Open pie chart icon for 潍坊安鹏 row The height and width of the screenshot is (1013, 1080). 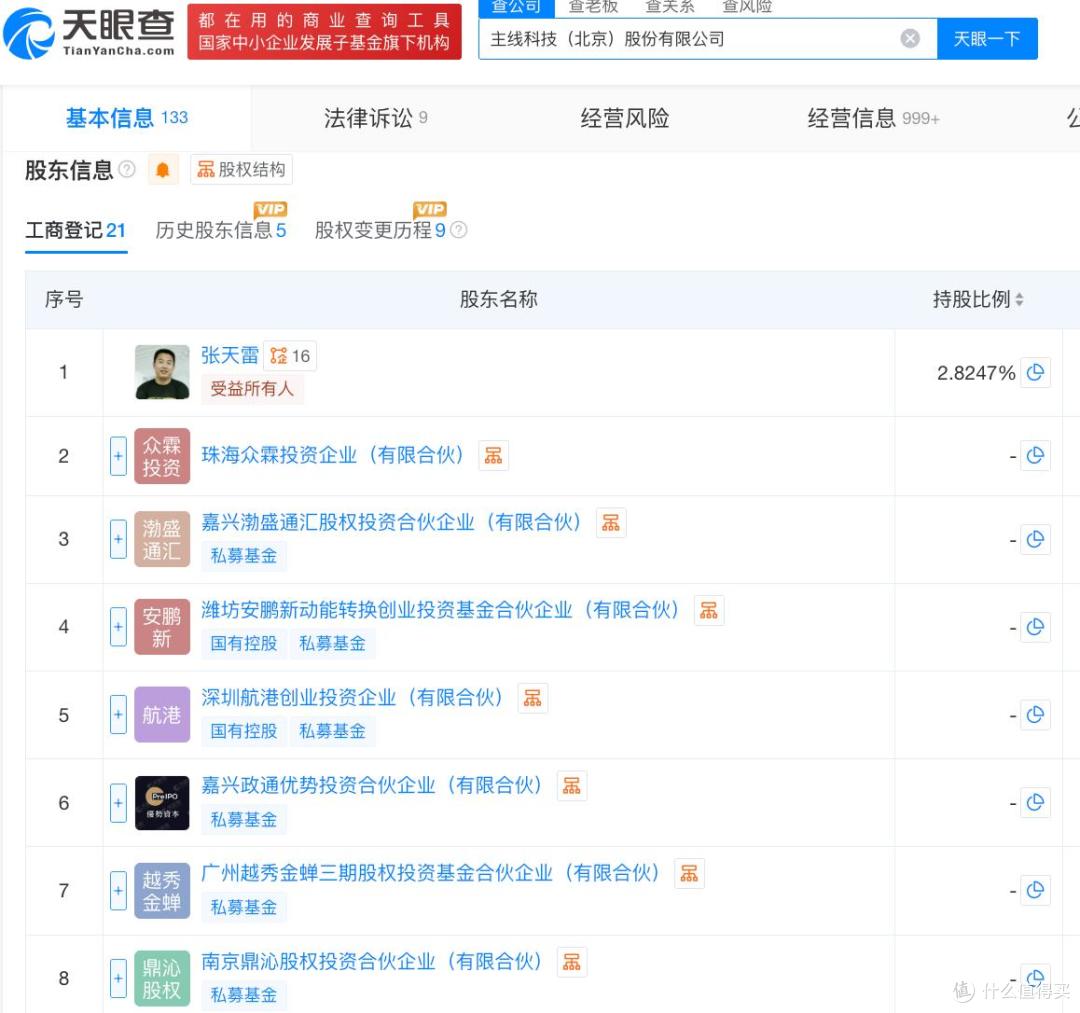point(1035,627)
